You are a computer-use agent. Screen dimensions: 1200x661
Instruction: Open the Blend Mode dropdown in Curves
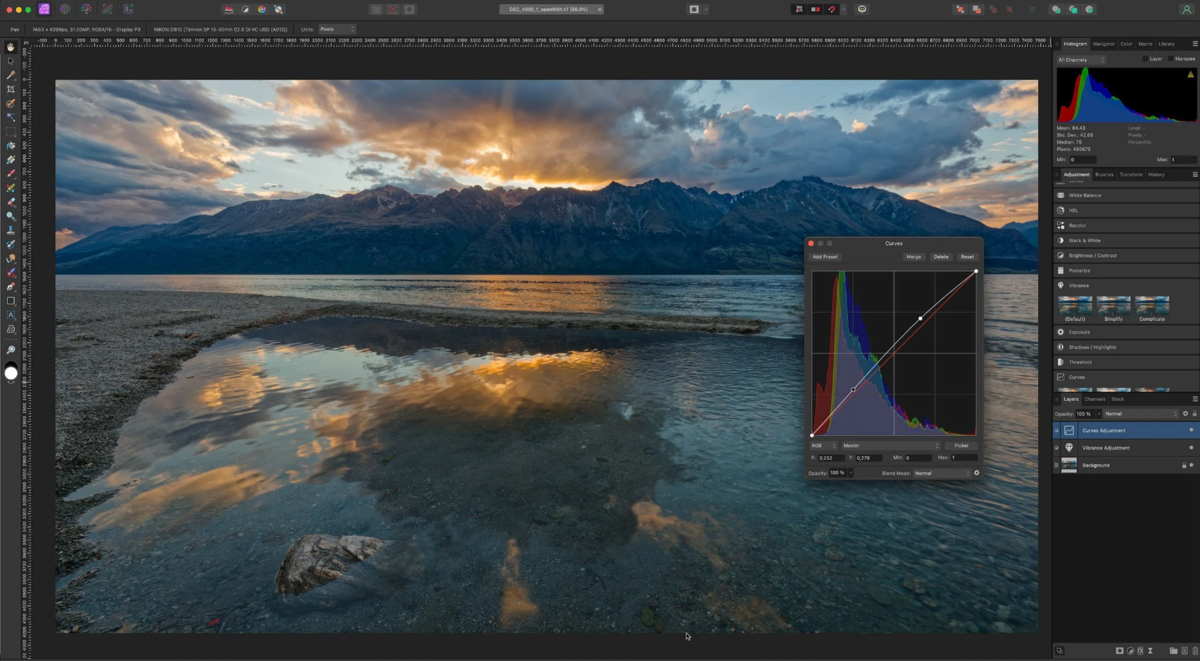(x=941, y=473)
